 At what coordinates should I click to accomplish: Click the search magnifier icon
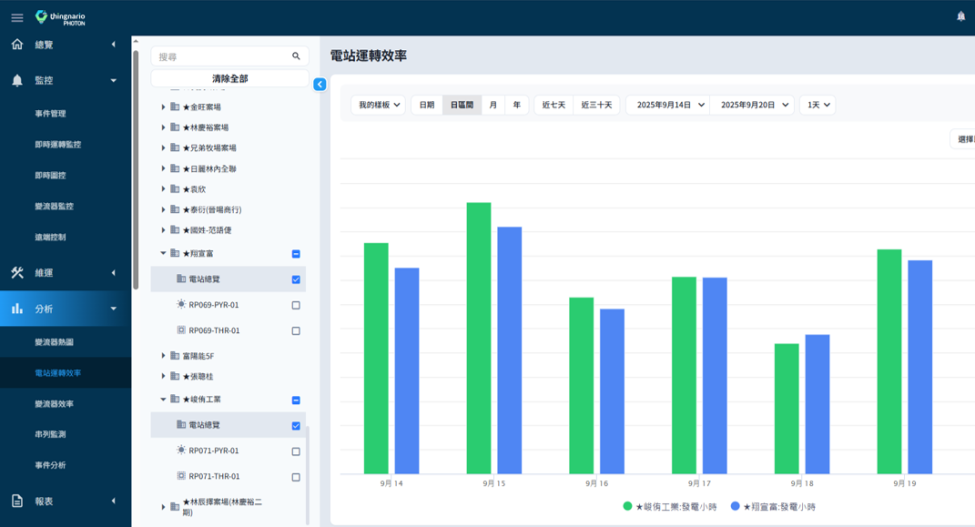(x=296, y=57)
